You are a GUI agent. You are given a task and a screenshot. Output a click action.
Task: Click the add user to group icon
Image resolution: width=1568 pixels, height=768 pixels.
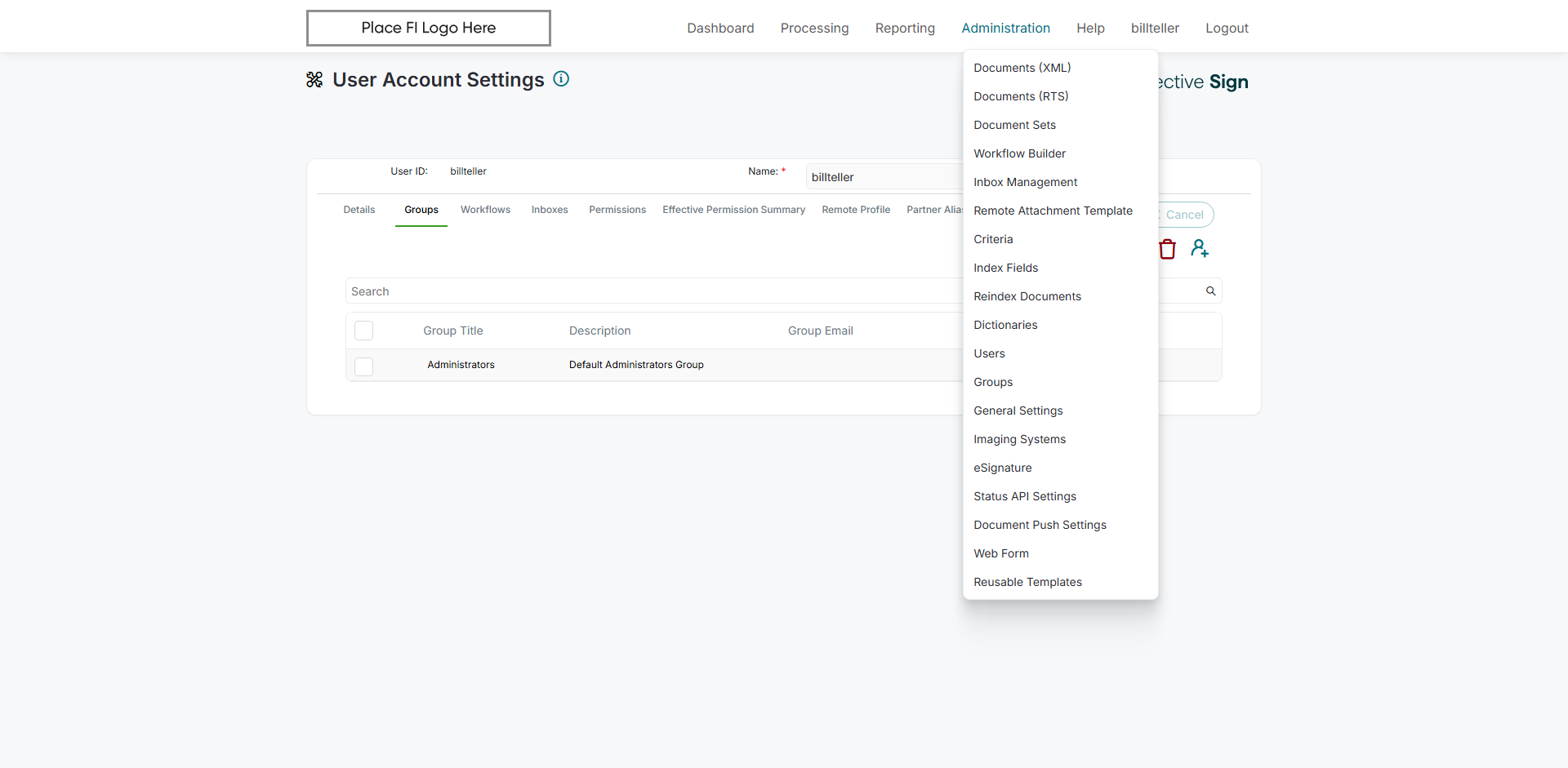1199,248
